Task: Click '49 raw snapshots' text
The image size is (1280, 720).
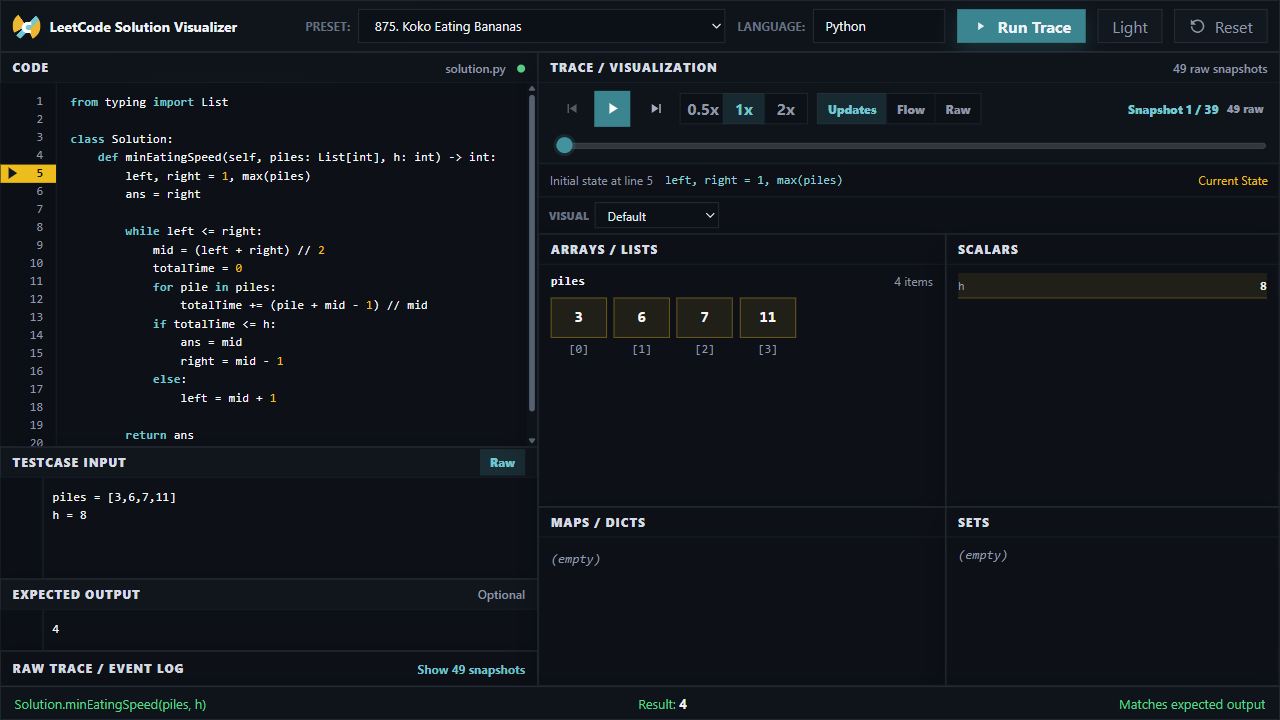Action: [1220, 69]
